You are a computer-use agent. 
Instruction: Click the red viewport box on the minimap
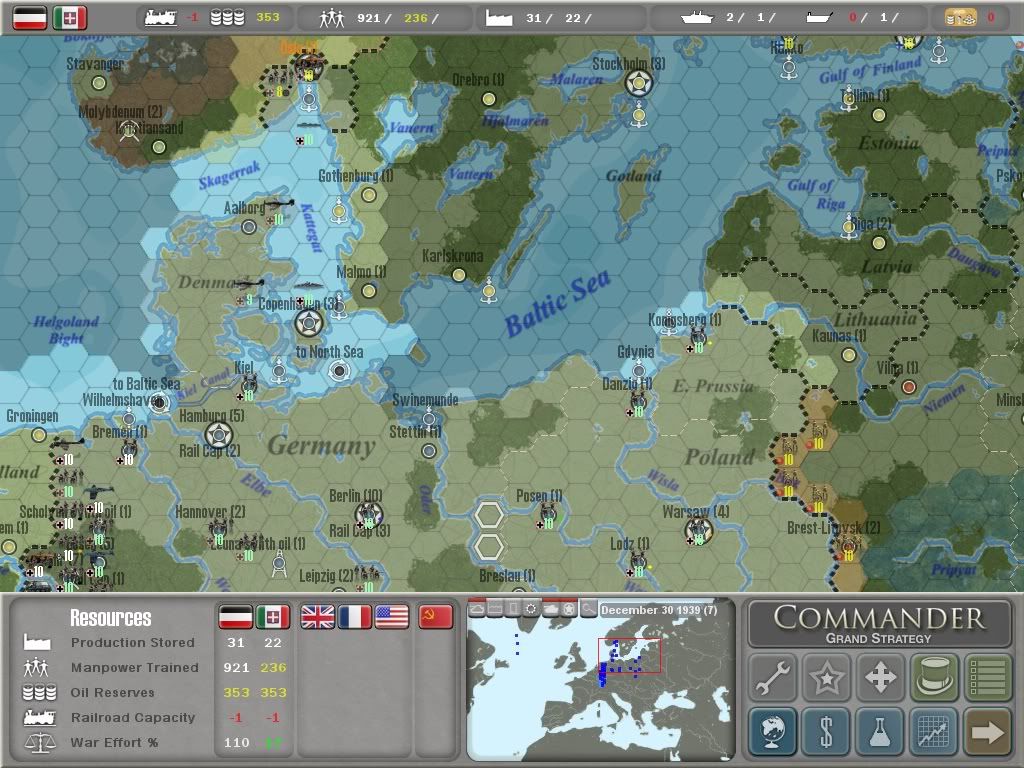(x=630, y=656)
